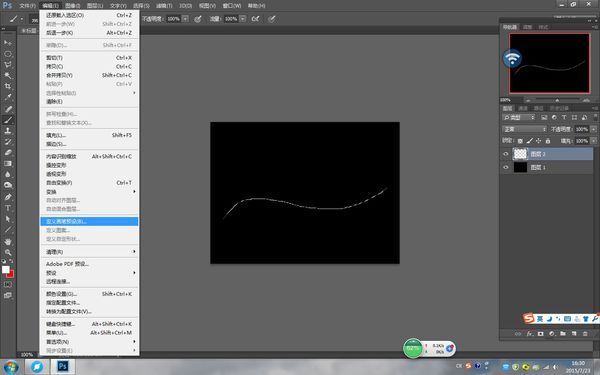Click the delete layer trash icon
600x375 pixels.
pyautogui.click(x=585, y=334)
